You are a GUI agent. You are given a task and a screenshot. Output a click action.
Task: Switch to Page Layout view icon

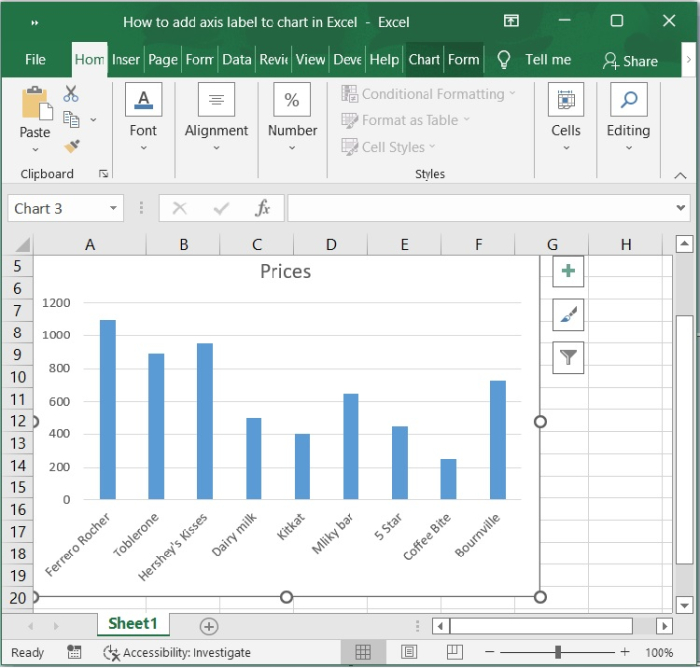409,652
